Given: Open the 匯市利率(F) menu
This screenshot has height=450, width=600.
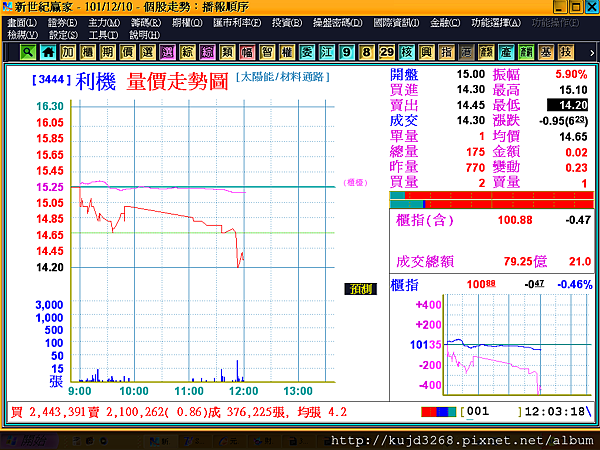Looking at the screenshot, I should [x=237, y=23].
